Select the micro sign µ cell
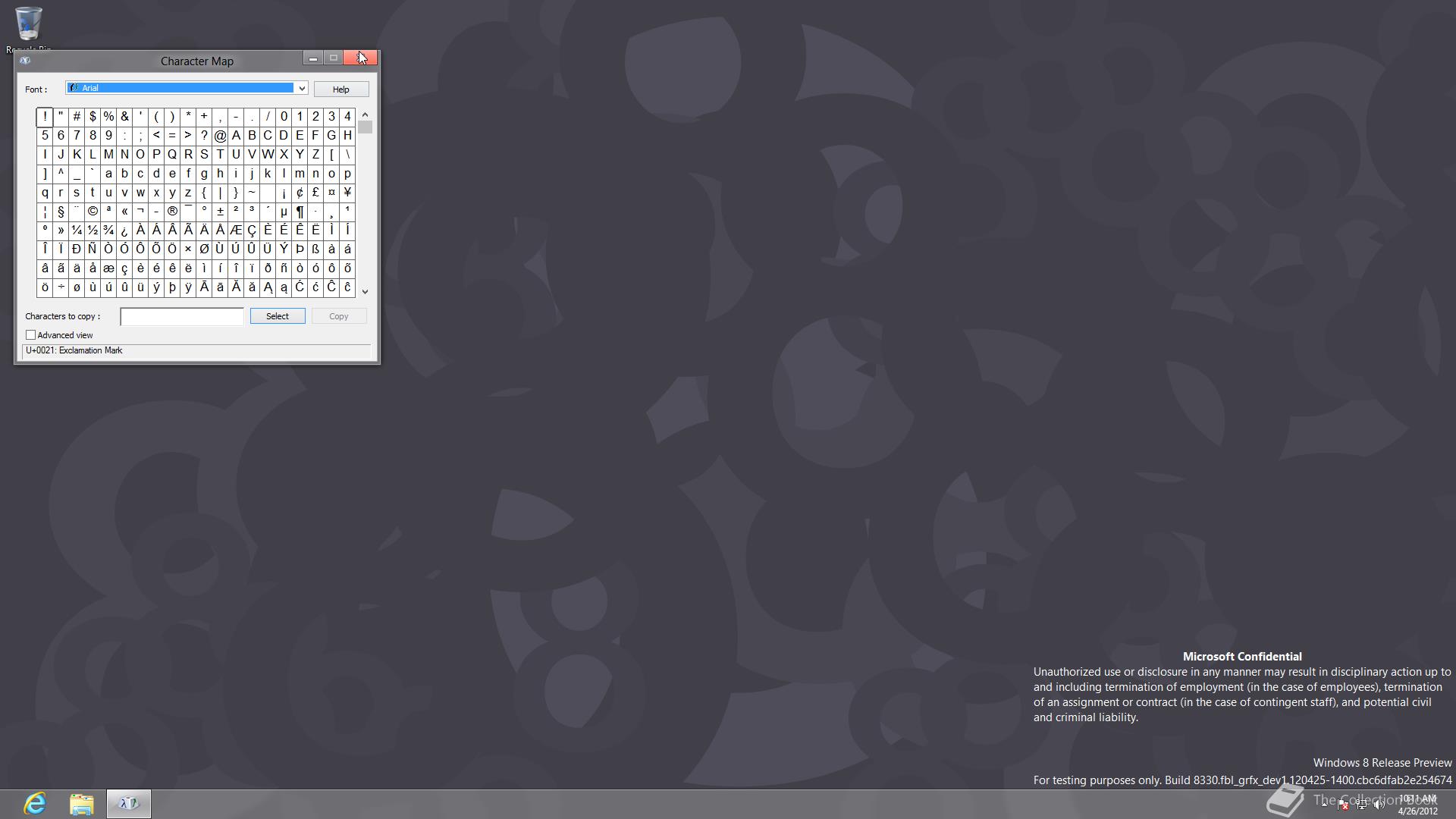The image size is (1456, 819). pos(284,212)
